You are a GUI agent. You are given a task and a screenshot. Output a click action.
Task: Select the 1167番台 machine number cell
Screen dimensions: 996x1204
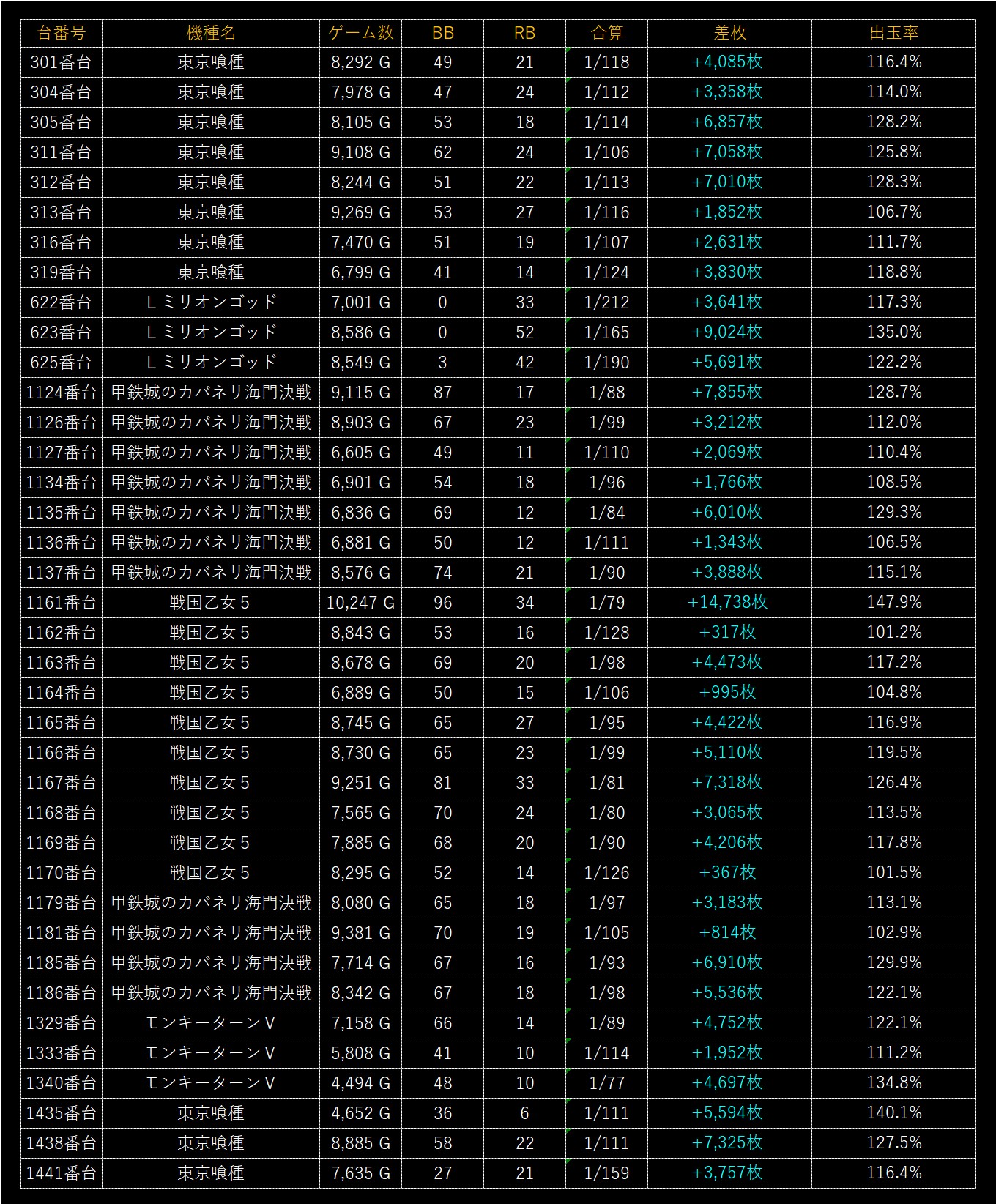[x=61, y=783]
